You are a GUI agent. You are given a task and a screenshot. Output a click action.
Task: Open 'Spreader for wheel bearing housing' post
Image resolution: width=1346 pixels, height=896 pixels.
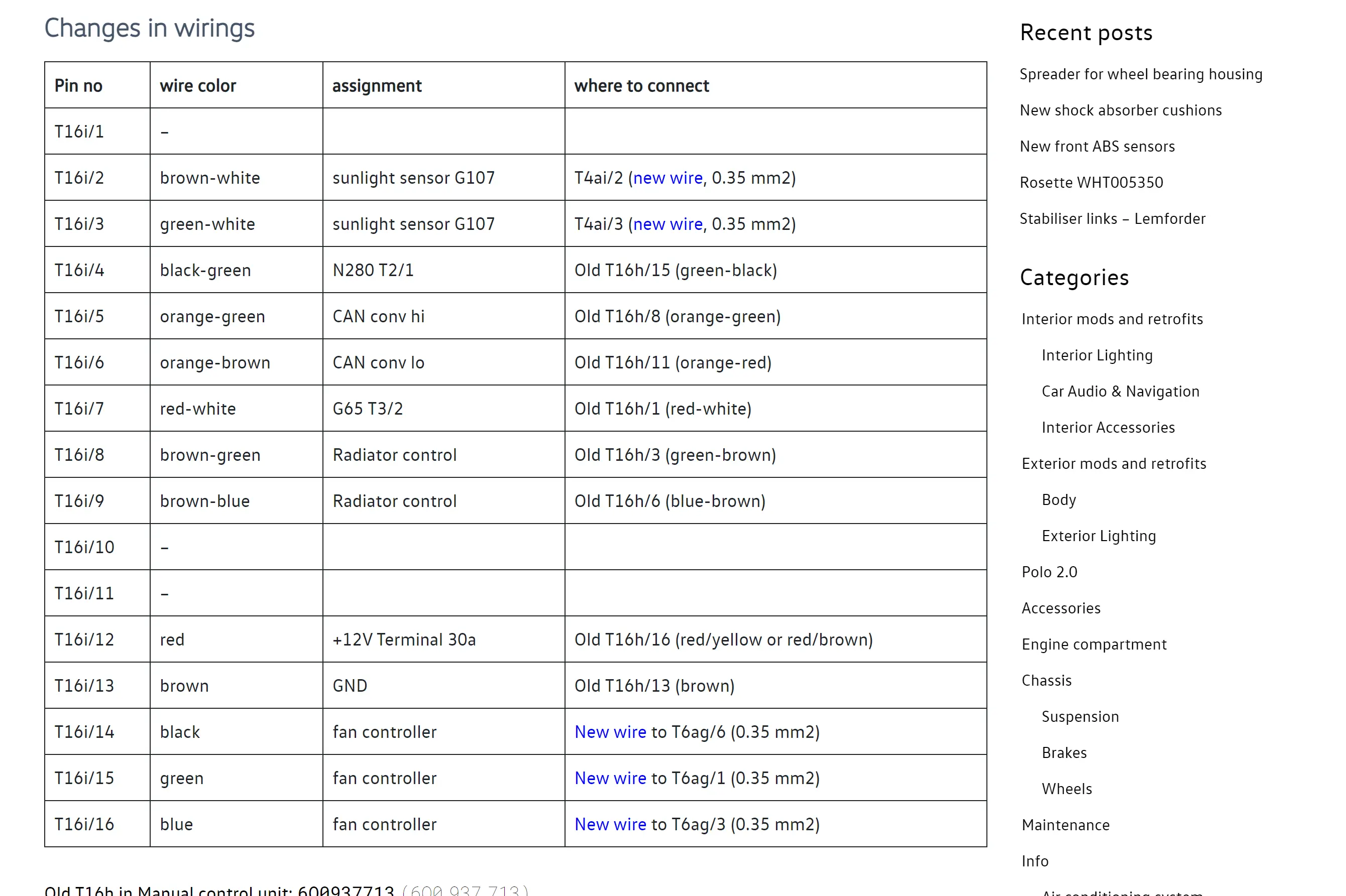(1140, 74)
